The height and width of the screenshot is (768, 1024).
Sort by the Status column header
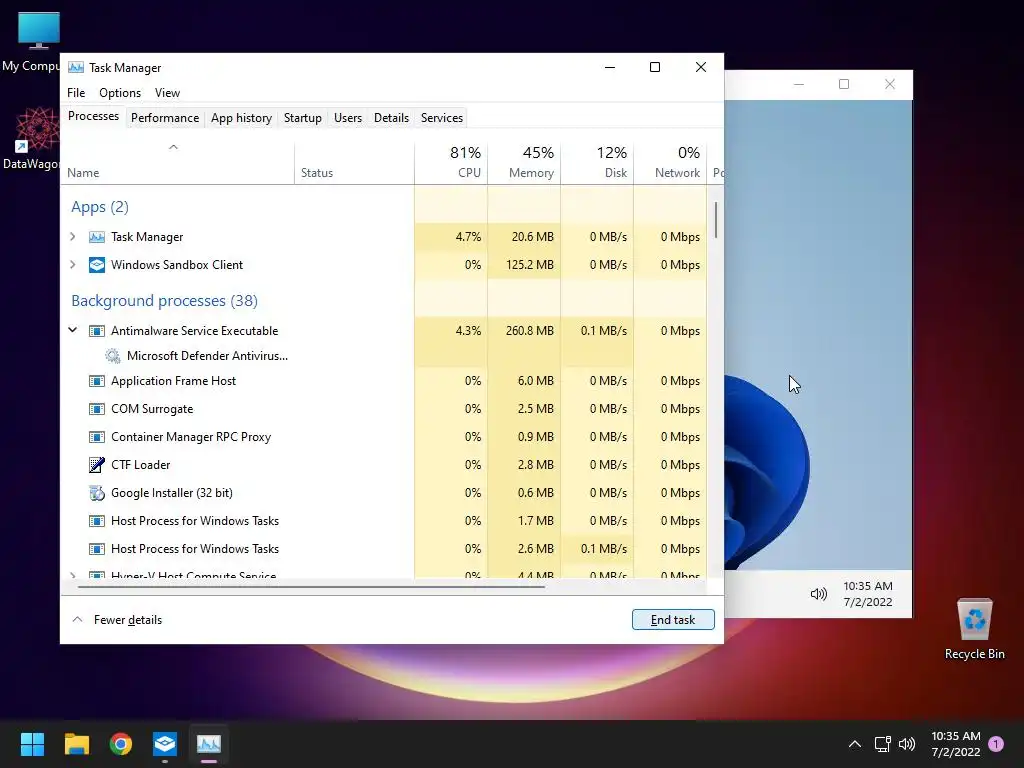(354, 163)
